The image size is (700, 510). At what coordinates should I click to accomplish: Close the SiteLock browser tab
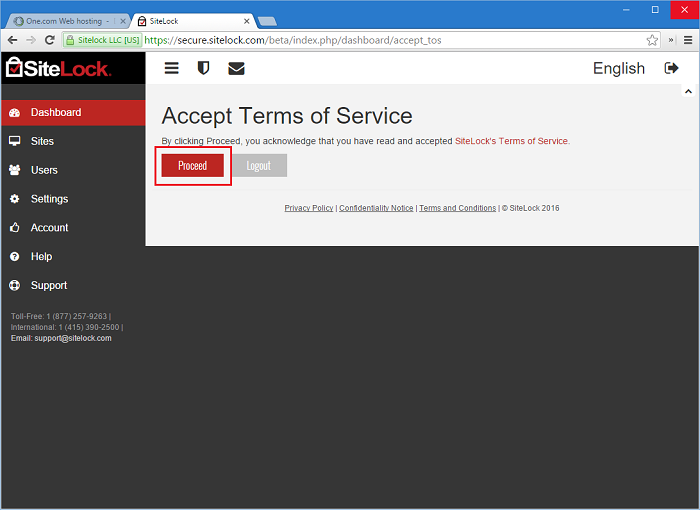246,21
